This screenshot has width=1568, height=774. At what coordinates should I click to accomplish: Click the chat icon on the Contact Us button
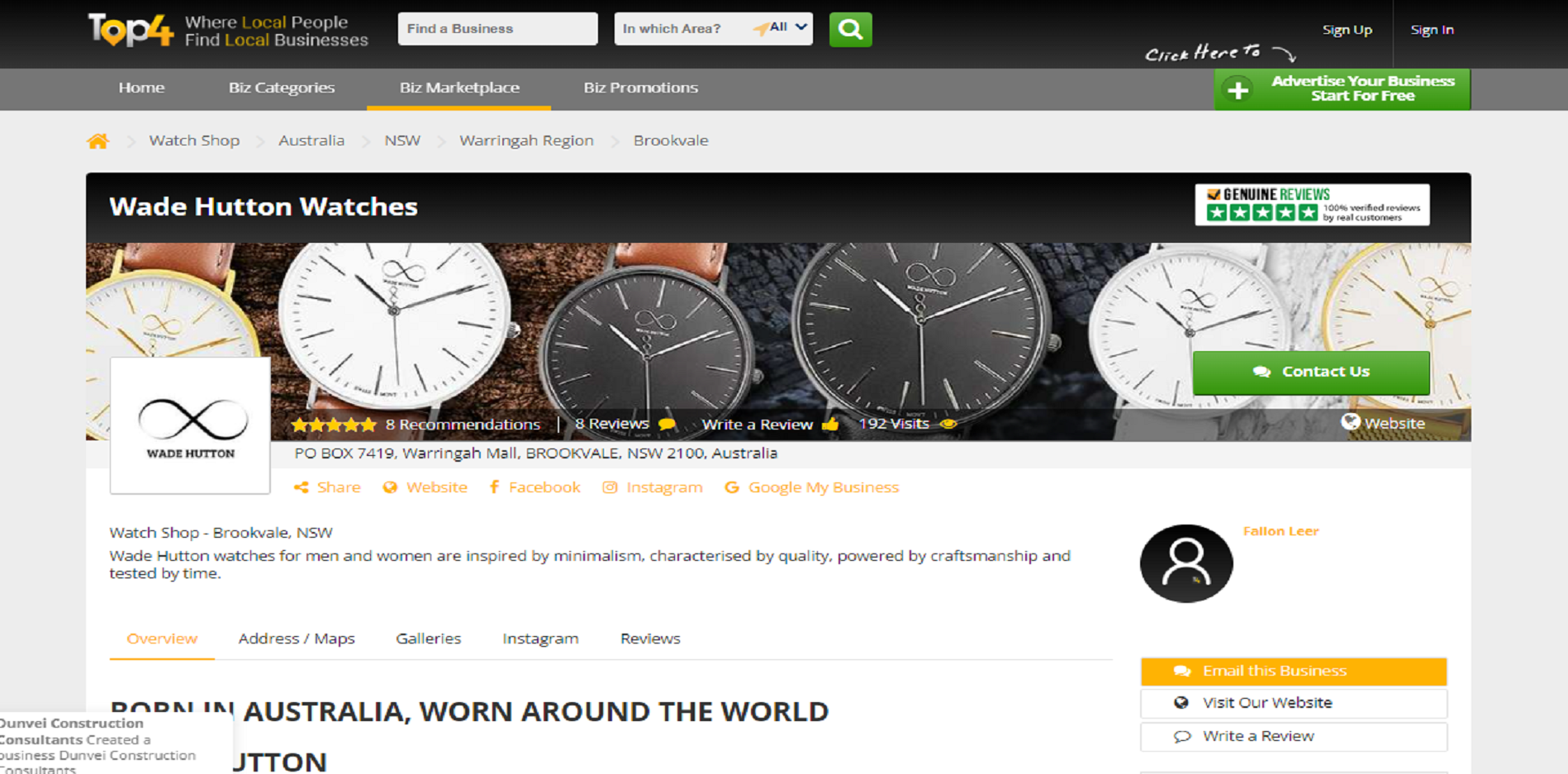[1262, 372]
